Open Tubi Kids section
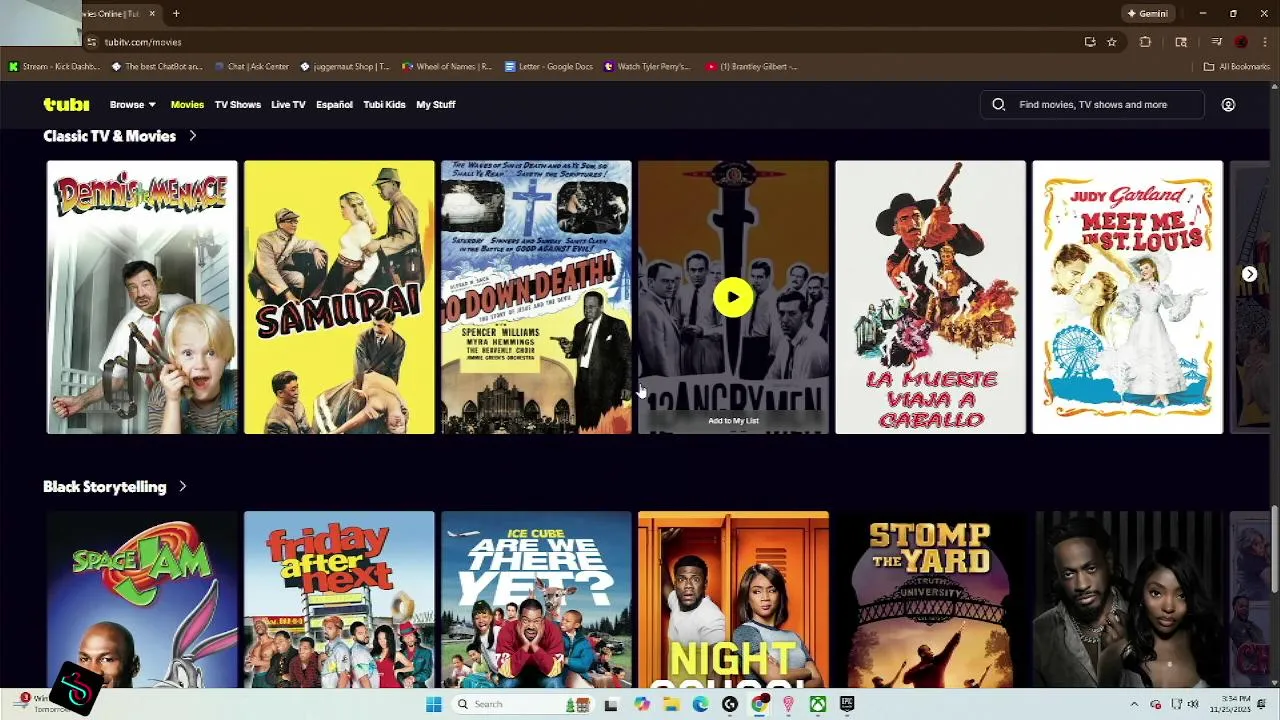The width and height of the screenshot is (1280, 720). 384,104
